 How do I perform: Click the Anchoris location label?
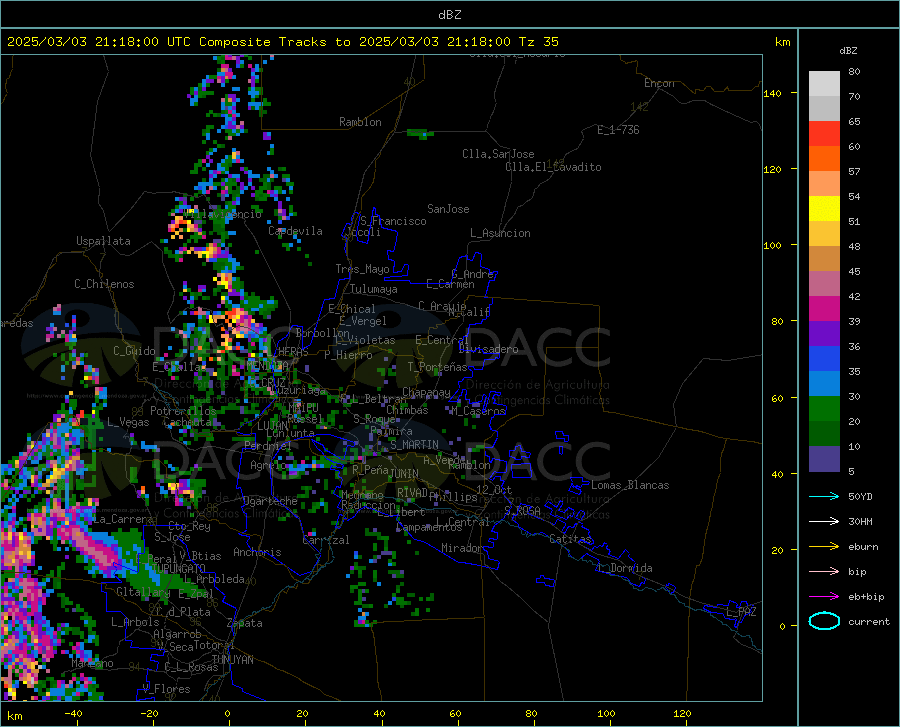tap(257, 552)
